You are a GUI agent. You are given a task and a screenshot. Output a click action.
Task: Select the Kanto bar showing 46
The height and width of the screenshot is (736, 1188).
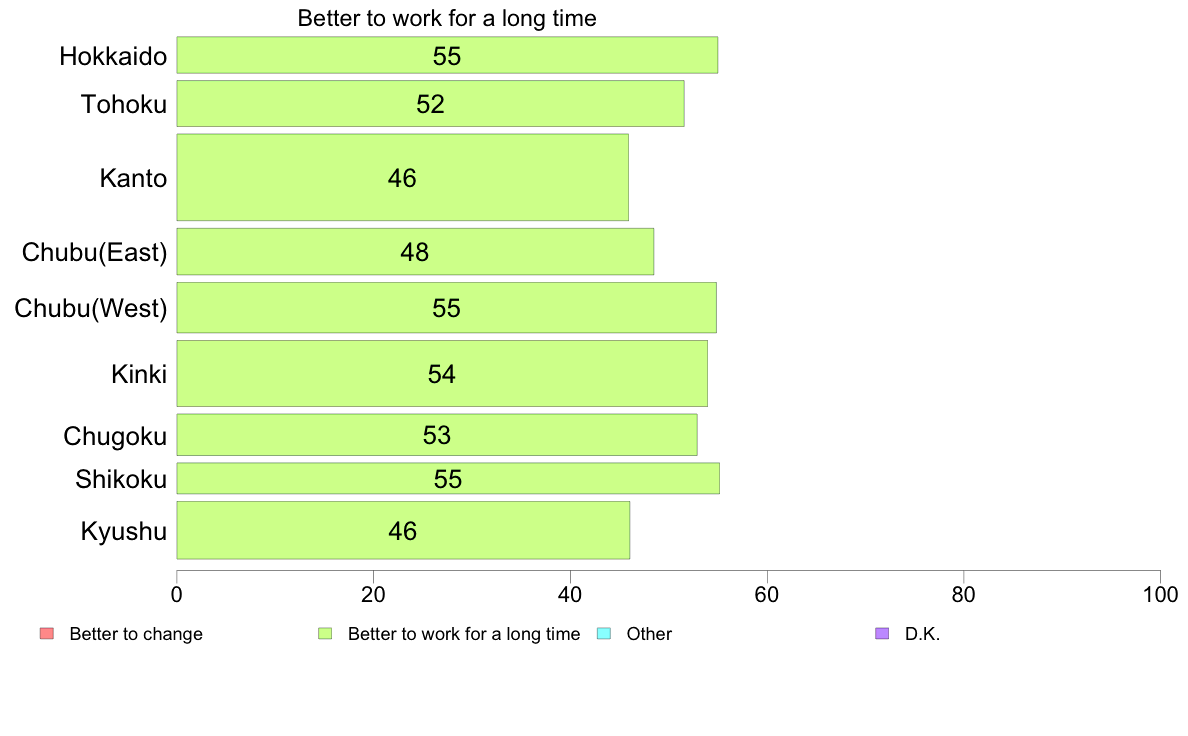click(402, 177)
